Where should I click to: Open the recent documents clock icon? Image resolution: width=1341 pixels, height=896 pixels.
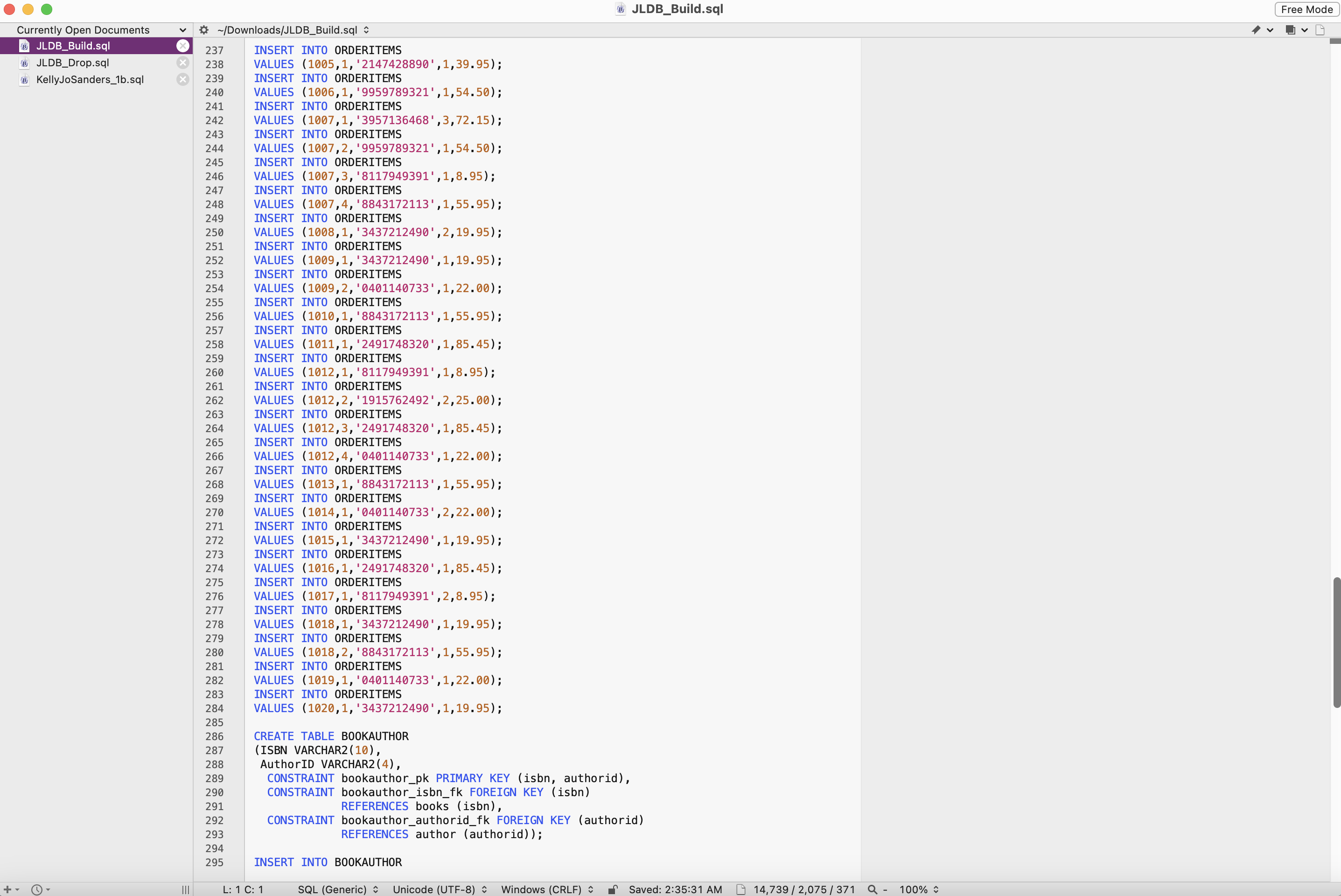[36, 889]
